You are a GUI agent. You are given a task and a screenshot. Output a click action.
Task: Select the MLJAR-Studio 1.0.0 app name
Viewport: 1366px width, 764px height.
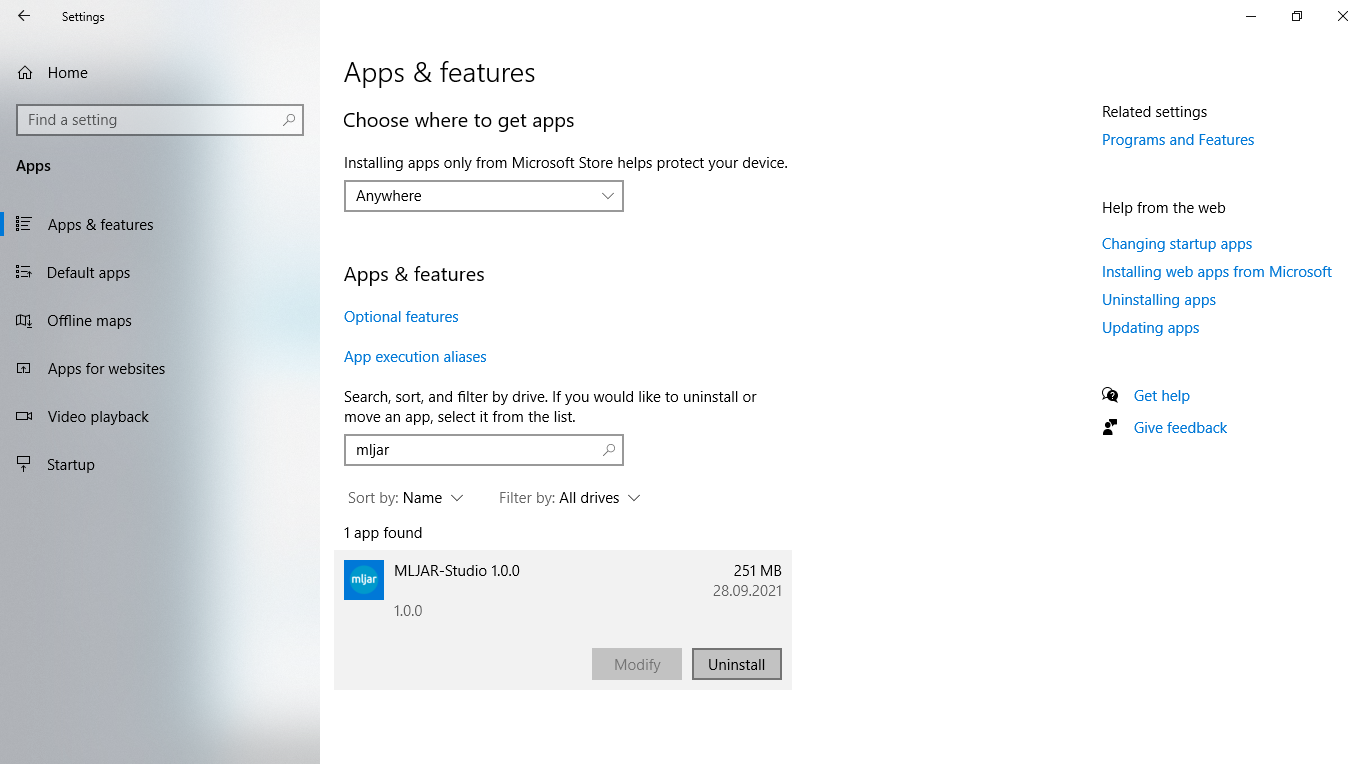457,571
